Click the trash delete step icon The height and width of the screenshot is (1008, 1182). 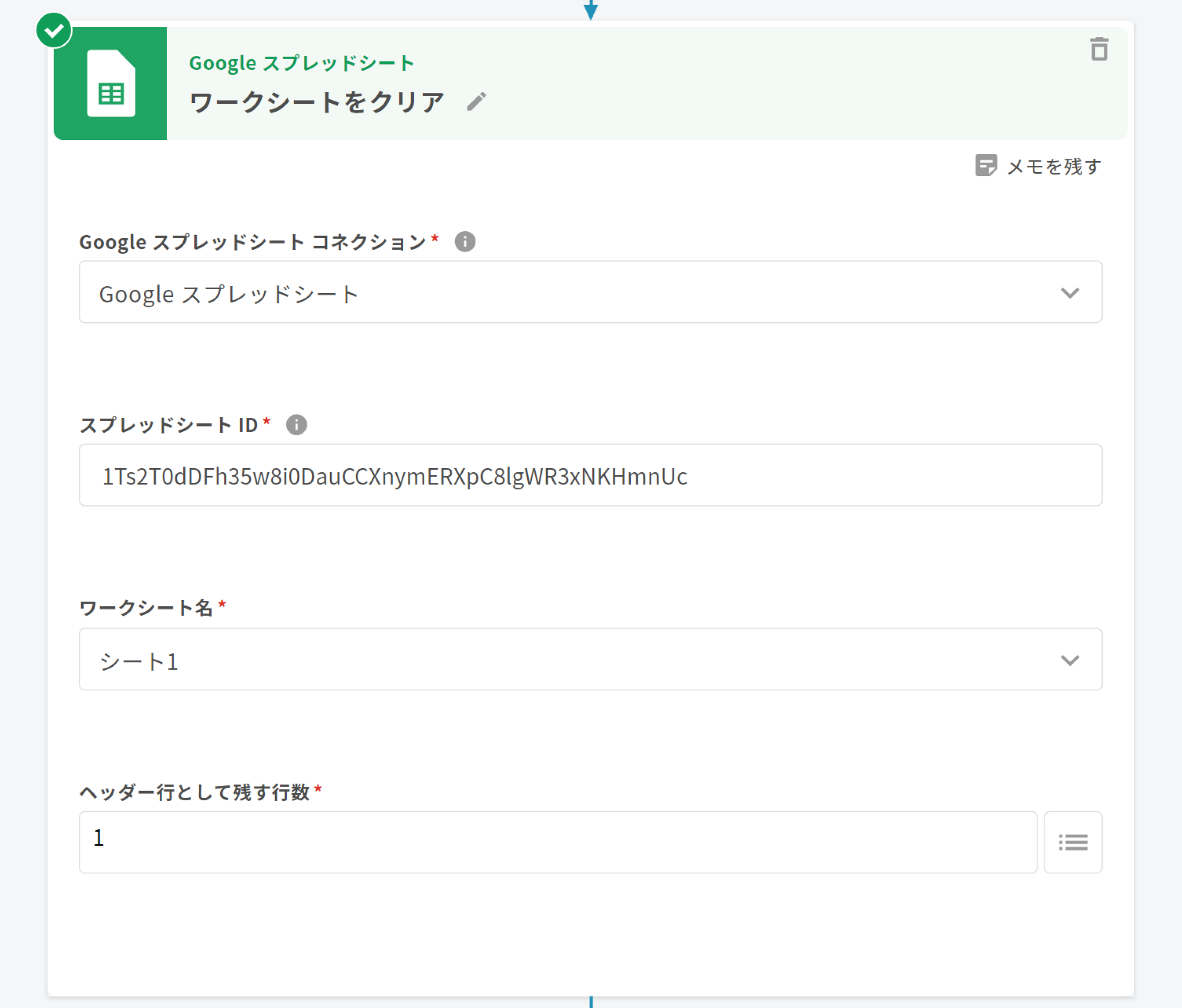(x=1099, y=49)
